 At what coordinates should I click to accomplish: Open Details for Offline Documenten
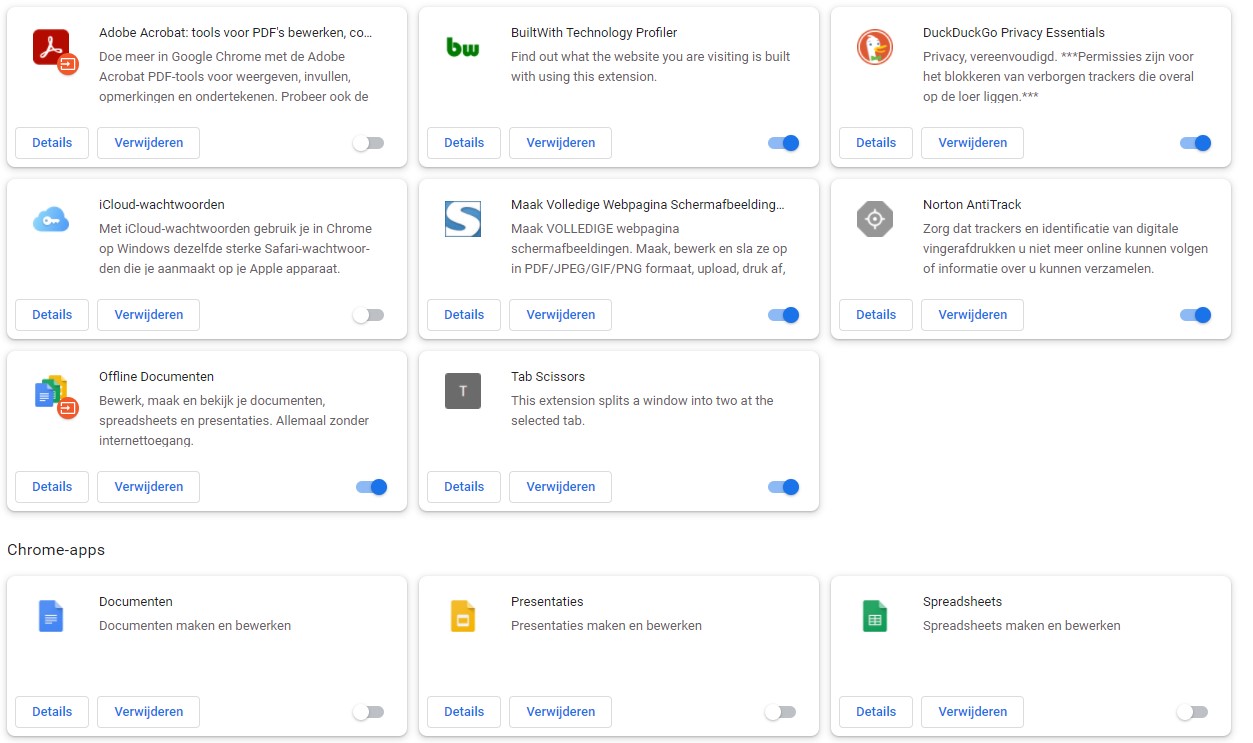tap(52, 487)
